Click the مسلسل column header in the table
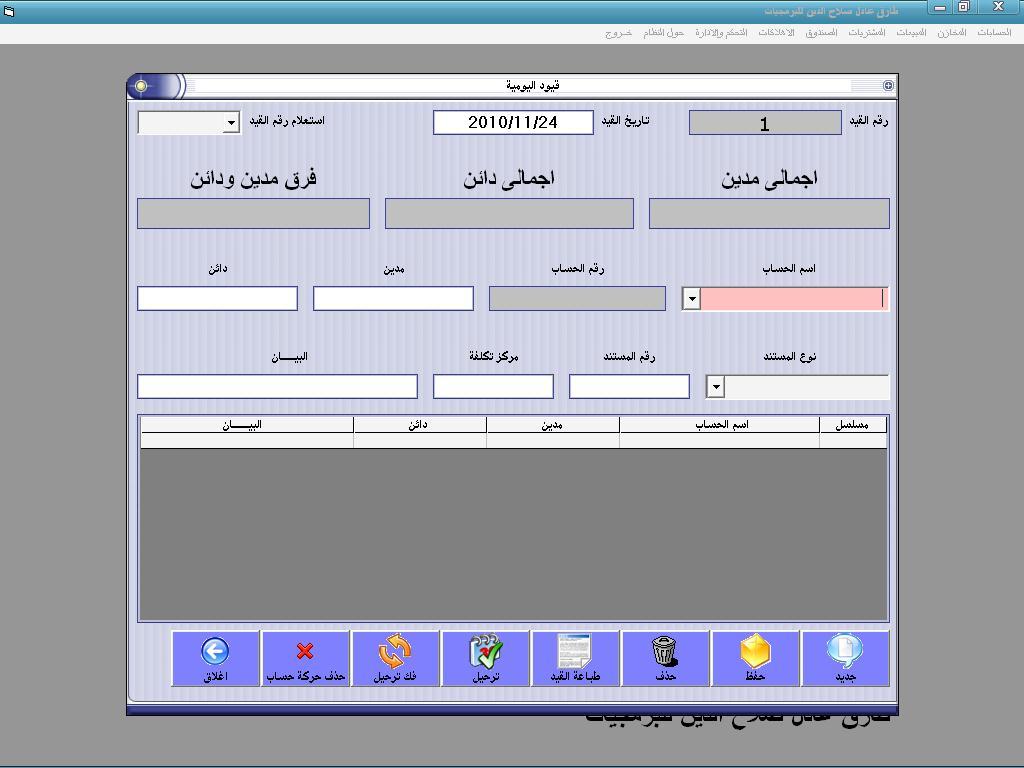Viewport: 1024px width, 768px height. 852,424
